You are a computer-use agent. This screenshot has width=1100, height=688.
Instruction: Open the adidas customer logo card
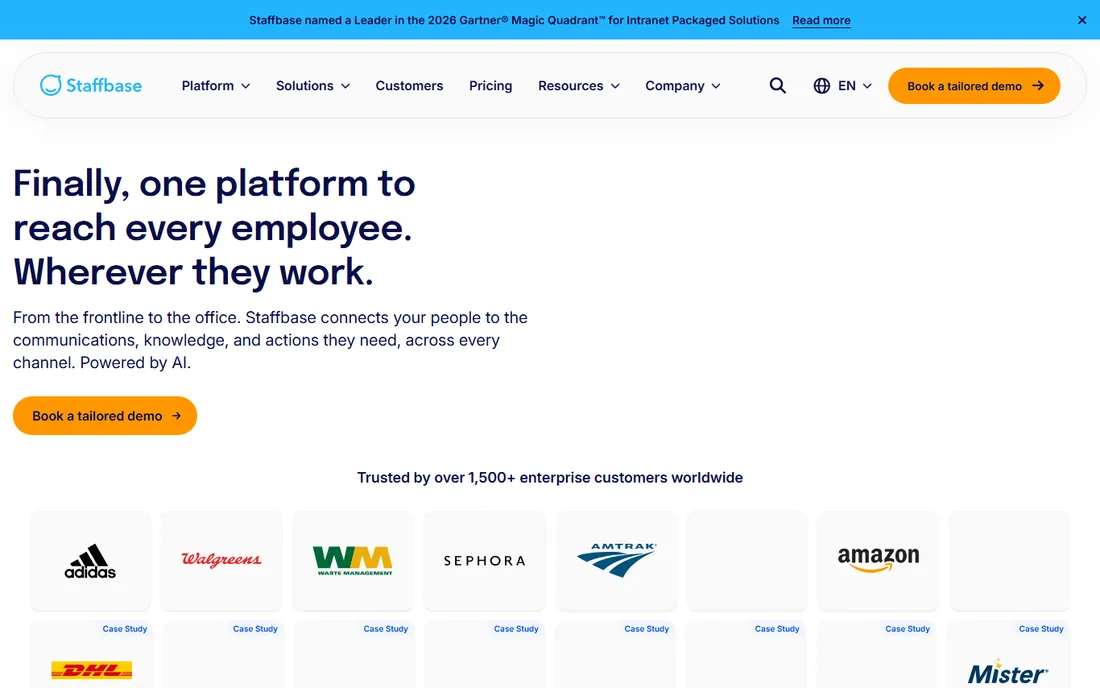pos(90,560)
